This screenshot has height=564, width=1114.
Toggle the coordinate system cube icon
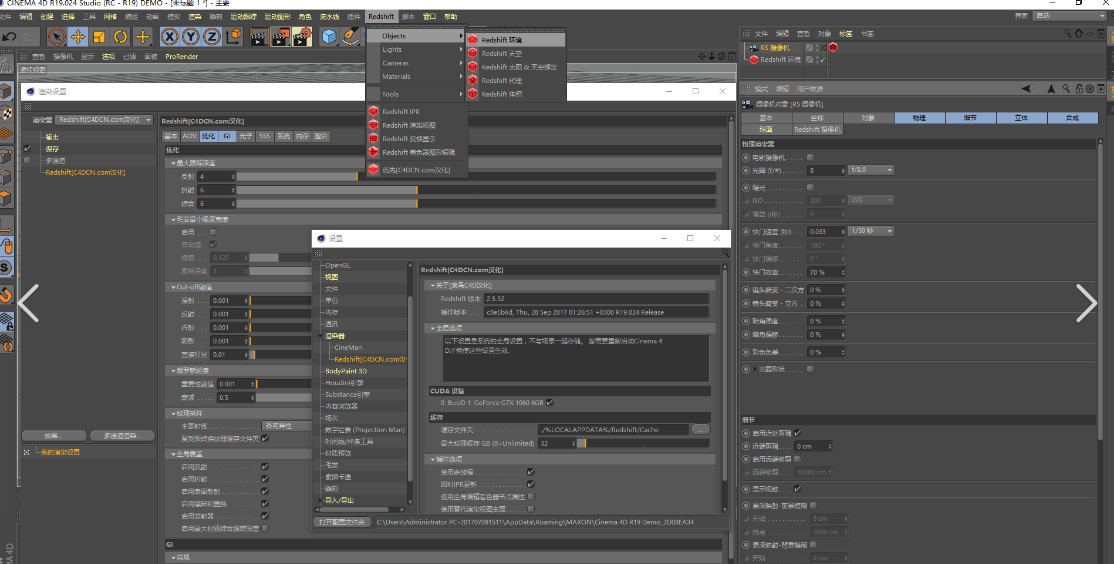point(234,36)
